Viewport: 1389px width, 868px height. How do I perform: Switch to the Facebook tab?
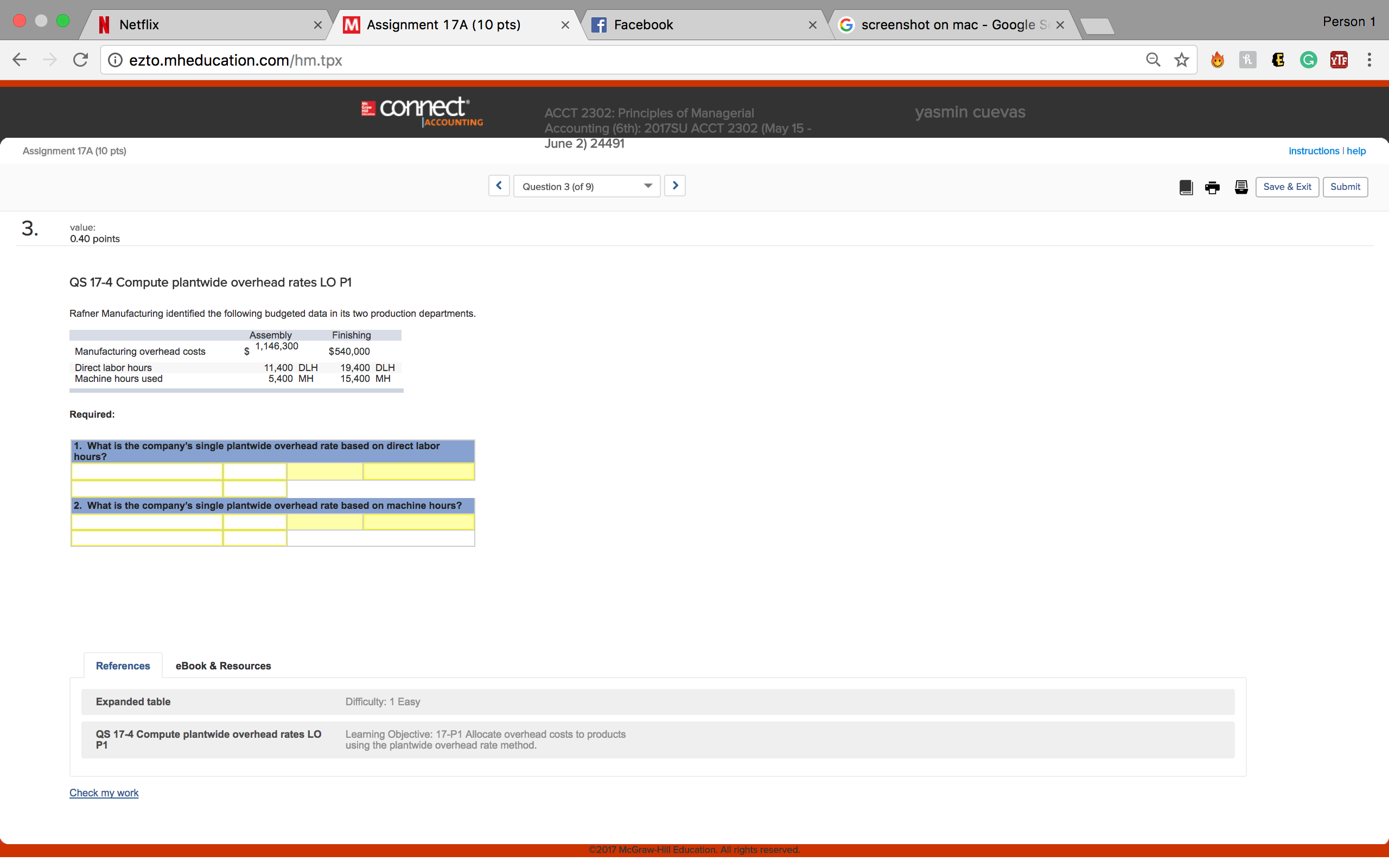(x=643, y=24)
